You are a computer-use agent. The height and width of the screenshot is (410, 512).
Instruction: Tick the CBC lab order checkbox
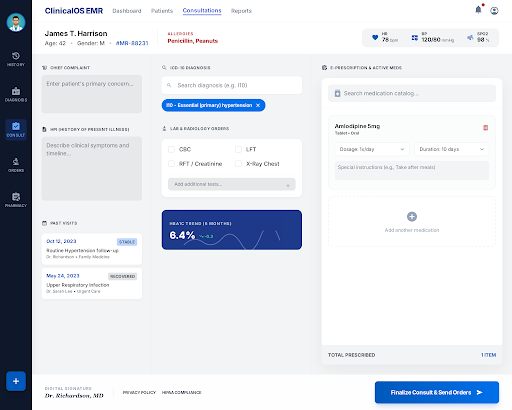tap(171, 149)
